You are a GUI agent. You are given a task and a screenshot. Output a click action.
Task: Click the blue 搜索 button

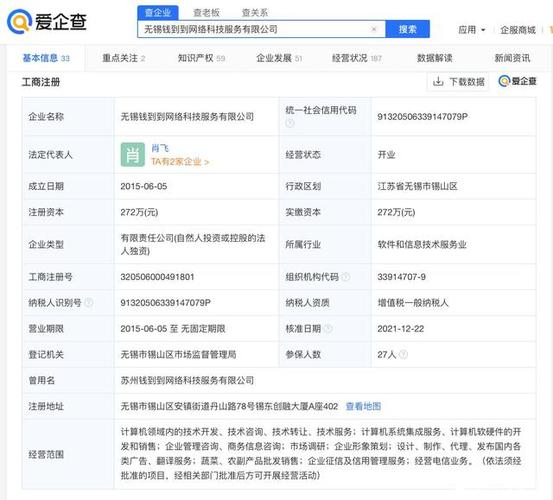pos(407,29)
